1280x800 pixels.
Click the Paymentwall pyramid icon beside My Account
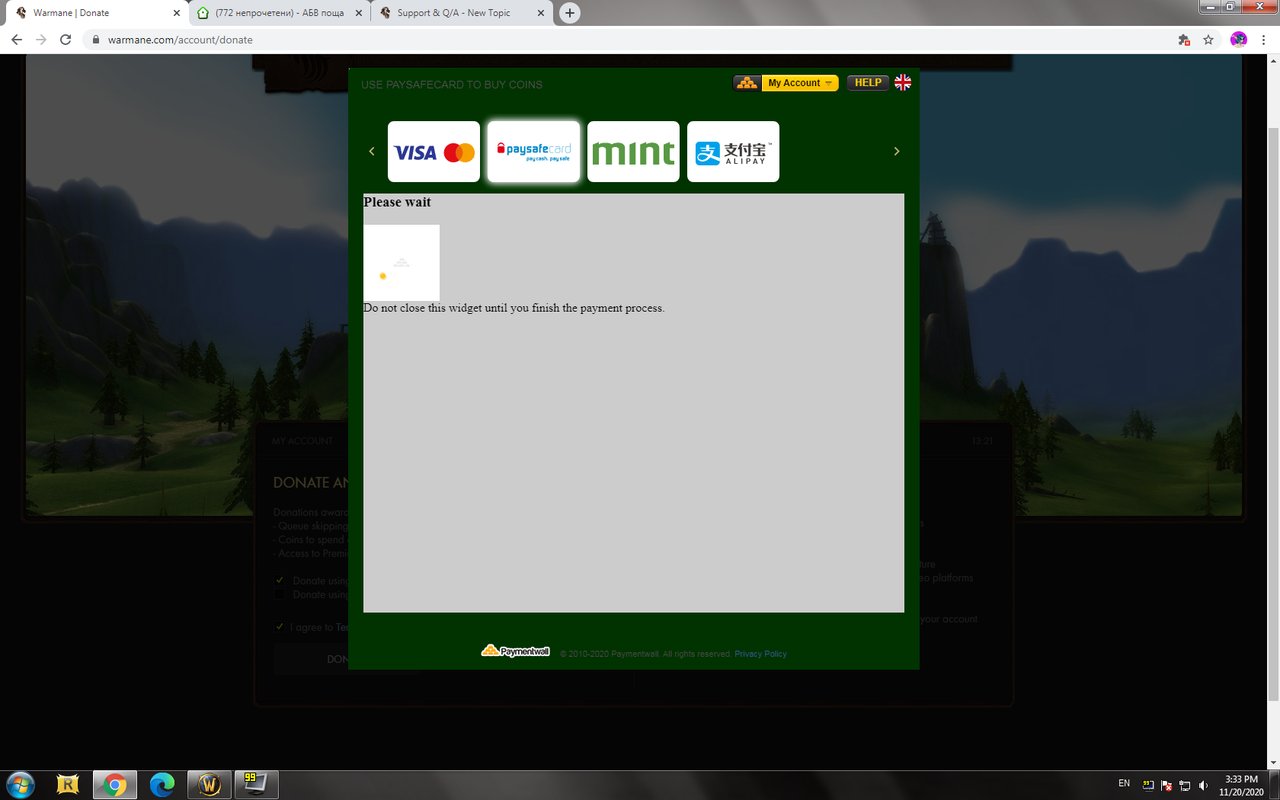(x=747, y=83)
